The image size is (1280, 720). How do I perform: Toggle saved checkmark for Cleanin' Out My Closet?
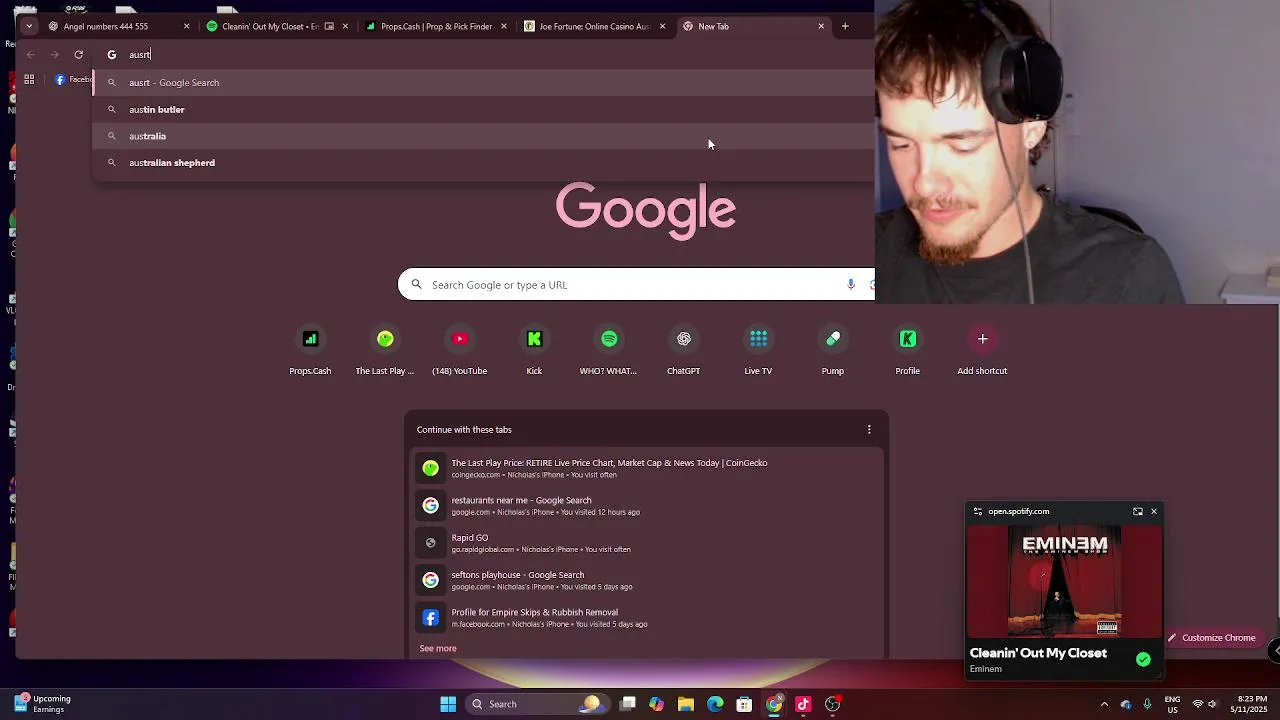tap(1143, 659)
